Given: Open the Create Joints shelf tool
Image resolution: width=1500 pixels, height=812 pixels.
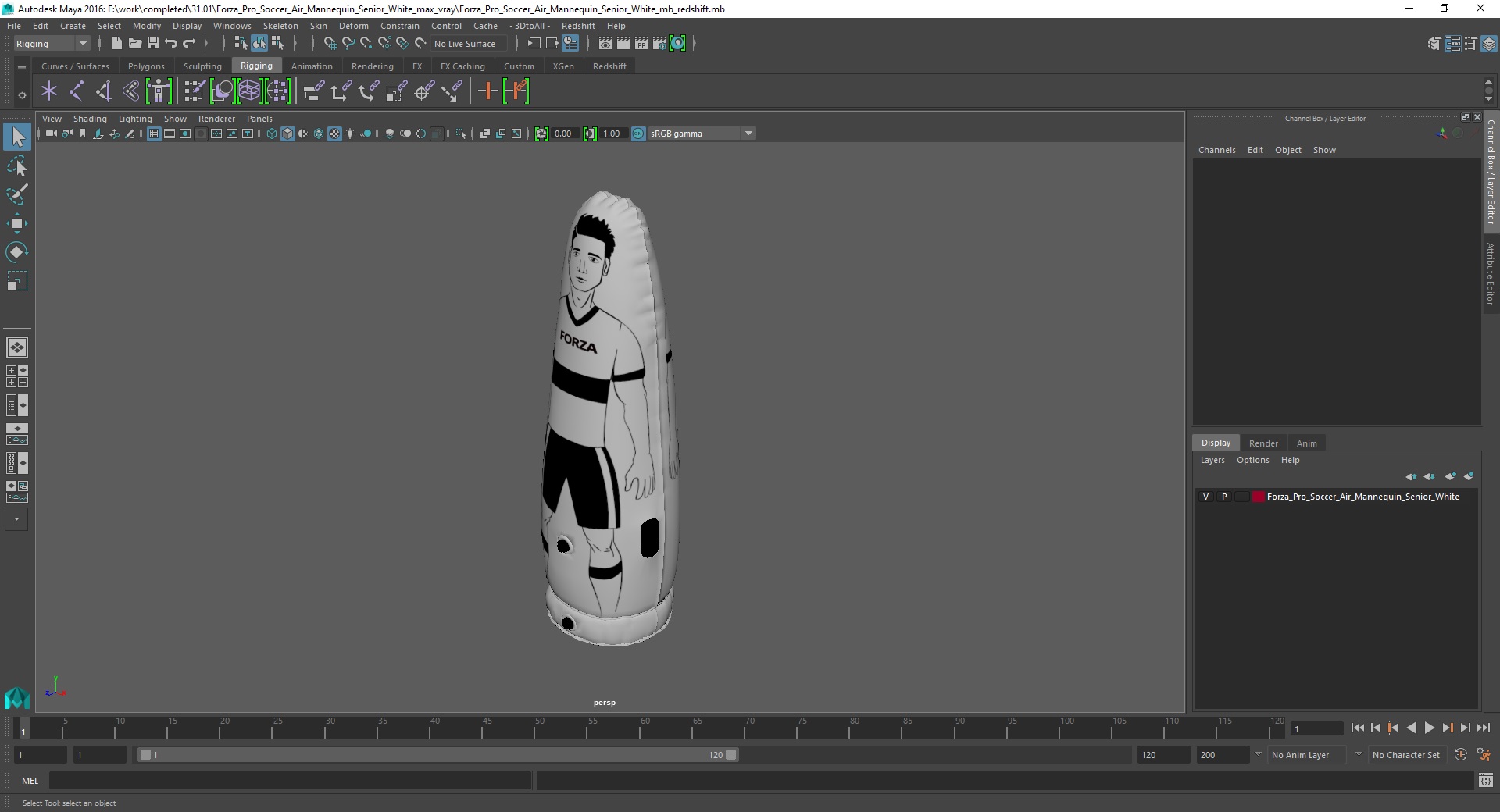Looking at the screenshot, I should (76, 91).
